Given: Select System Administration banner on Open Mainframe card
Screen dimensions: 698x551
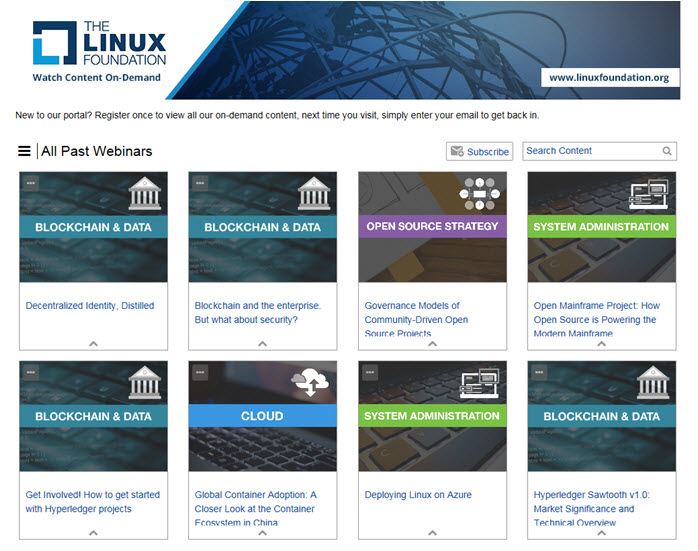Looking at the screenshot, I should pyautogui.click(x=601, y=227).
